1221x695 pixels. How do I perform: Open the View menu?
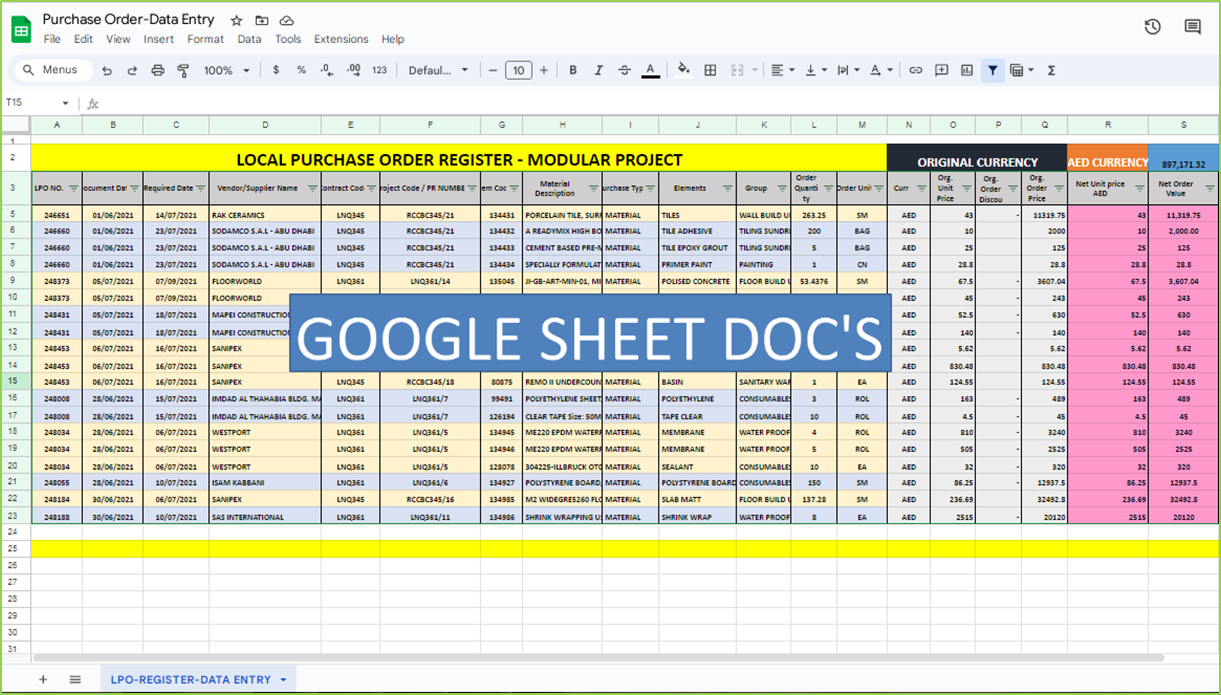coord(118,39)
